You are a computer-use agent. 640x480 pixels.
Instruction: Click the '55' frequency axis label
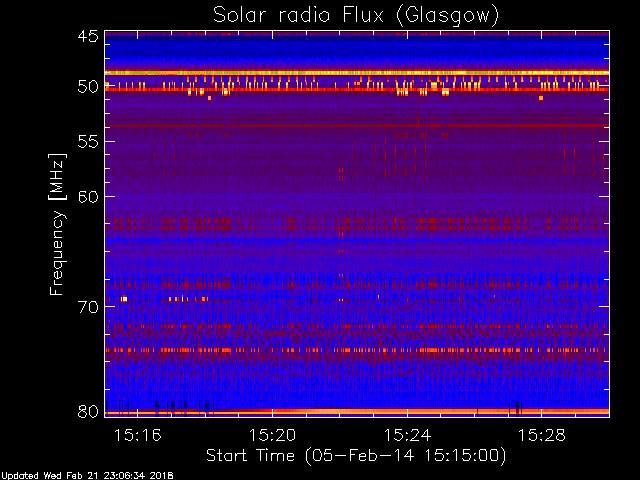click(88, 142)
